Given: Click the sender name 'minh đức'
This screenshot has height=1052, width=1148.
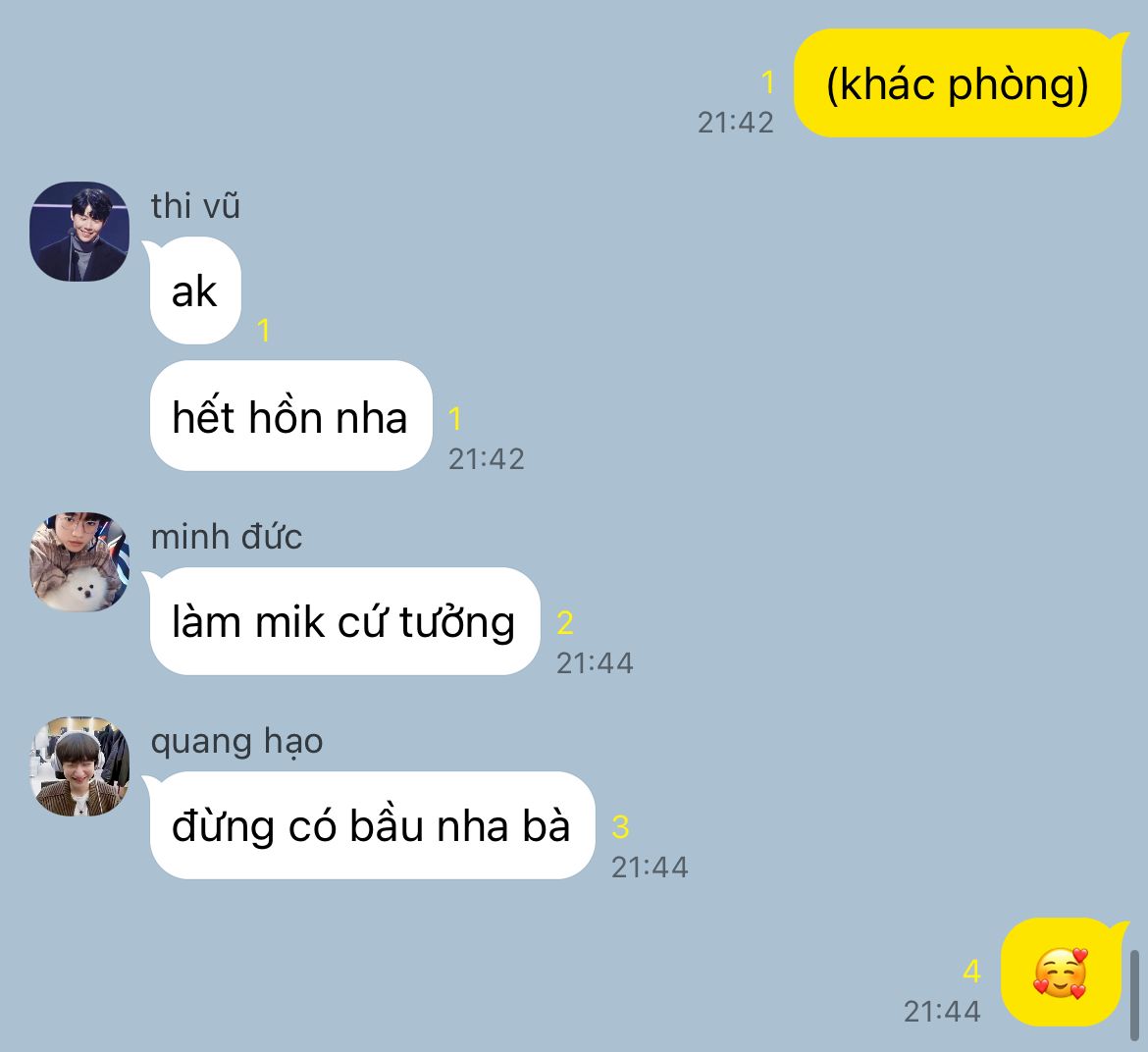Looking at the screenshot, I should point(227,536).
